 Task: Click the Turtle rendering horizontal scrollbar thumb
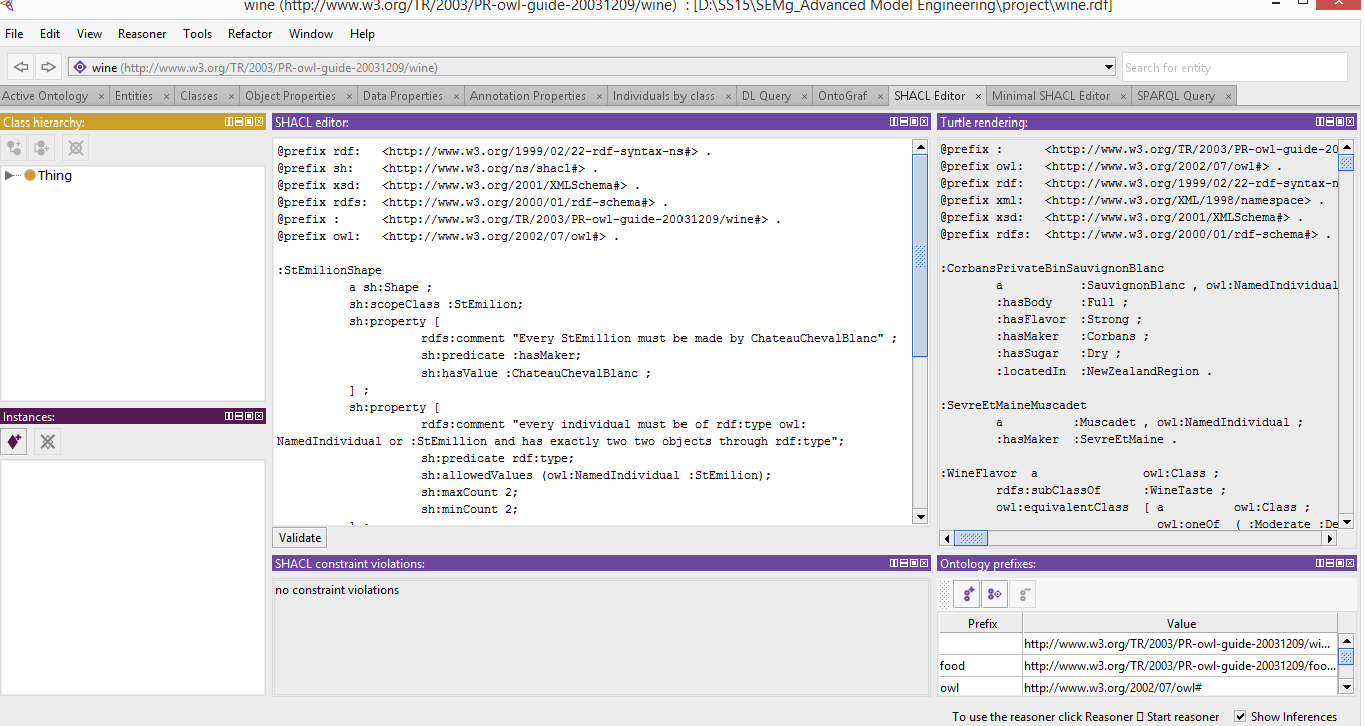(x=972, y=538)
